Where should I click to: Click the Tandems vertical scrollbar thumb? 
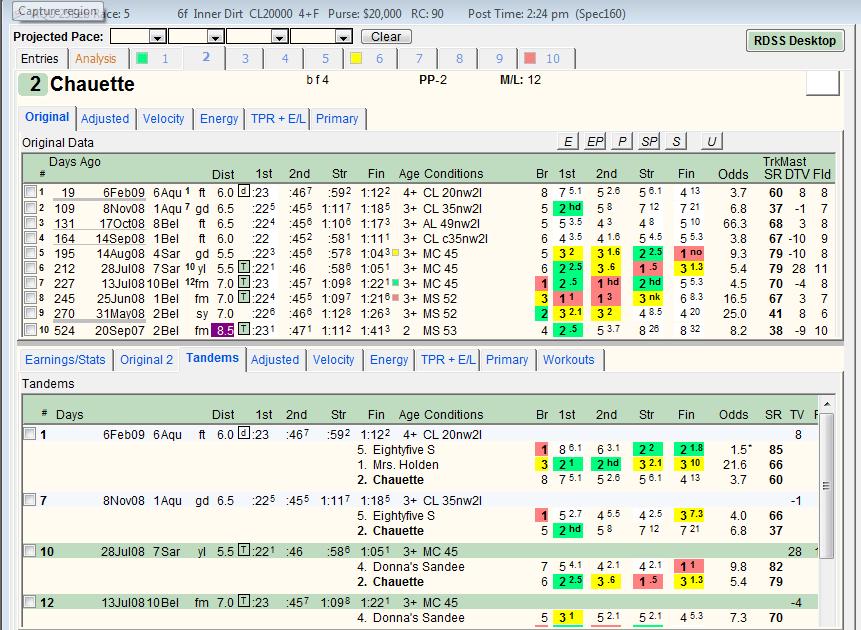click(827, 486)
